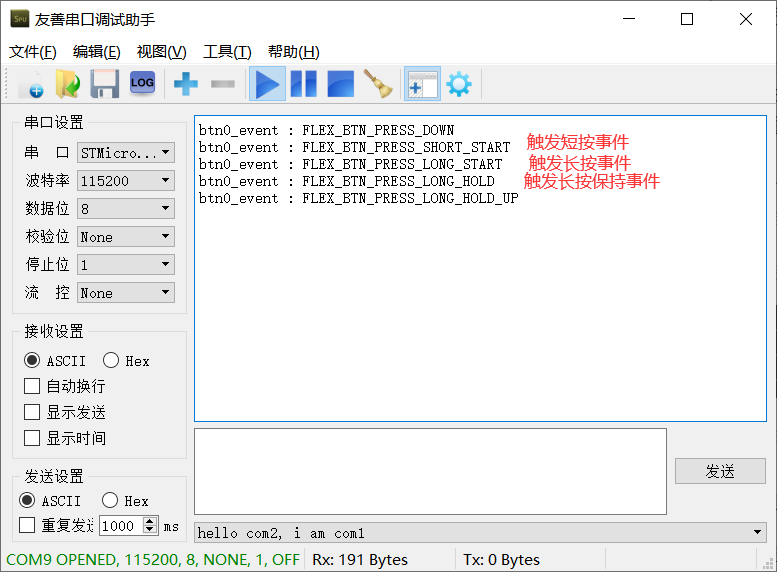Click the blue play start button
777x572 pixels.
click(x=267, y=84)
